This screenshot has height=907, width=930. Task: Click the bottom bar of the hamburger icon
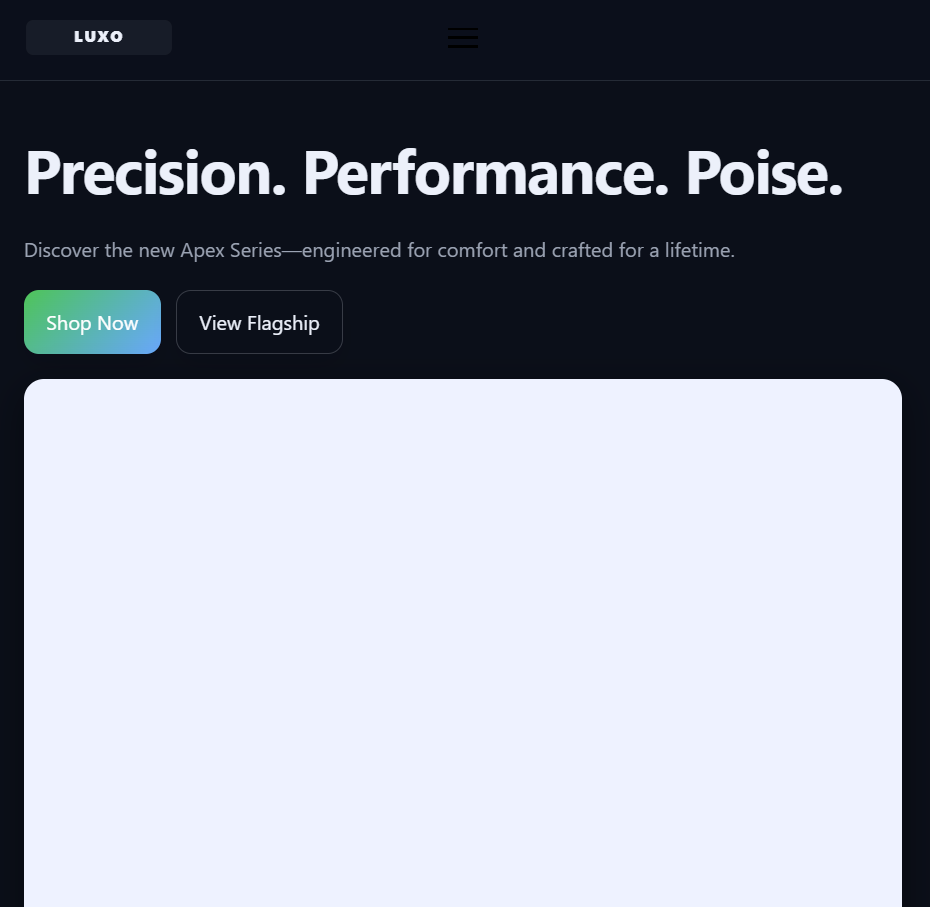click(x=463, y=46)
